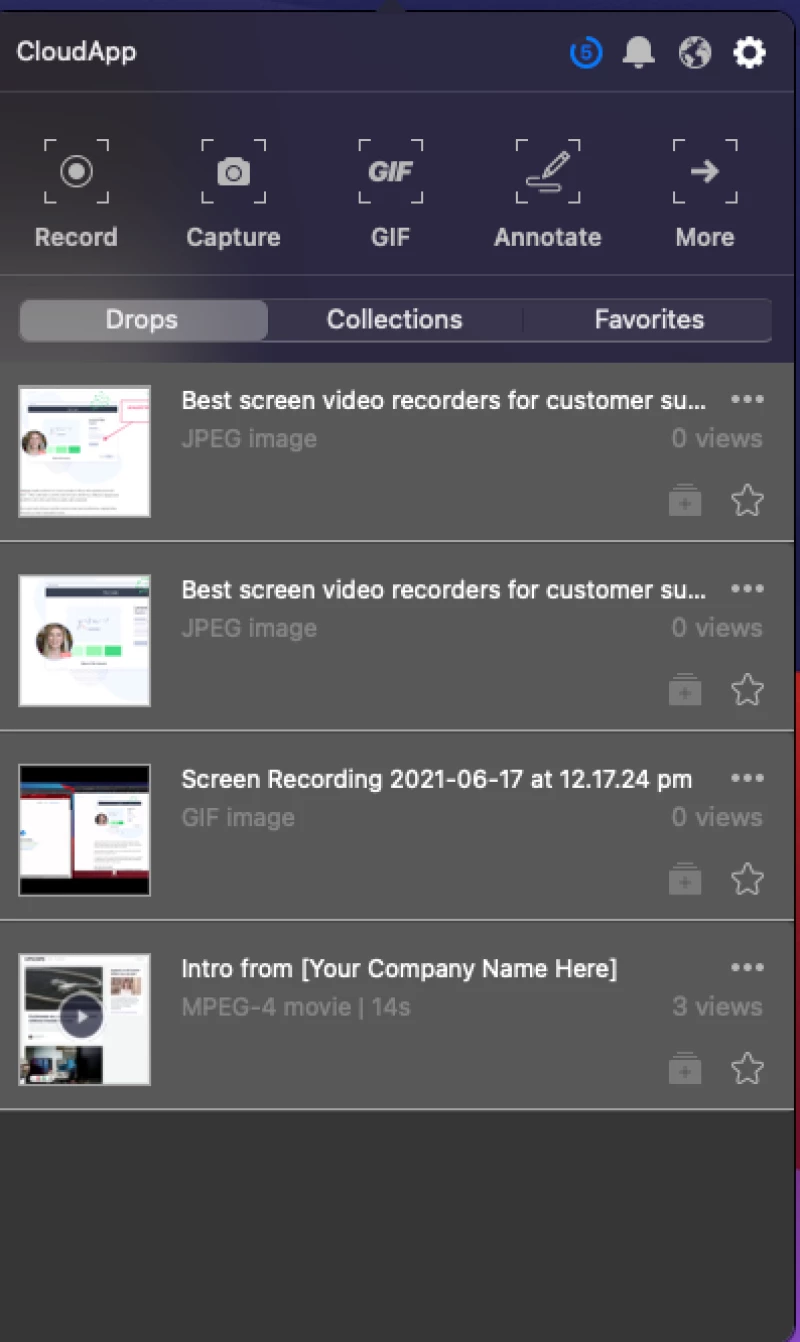The width and height of the screenshot is (800, 1342).
Task: Open the settings gear icon
Action: click(x=749, y=52)
